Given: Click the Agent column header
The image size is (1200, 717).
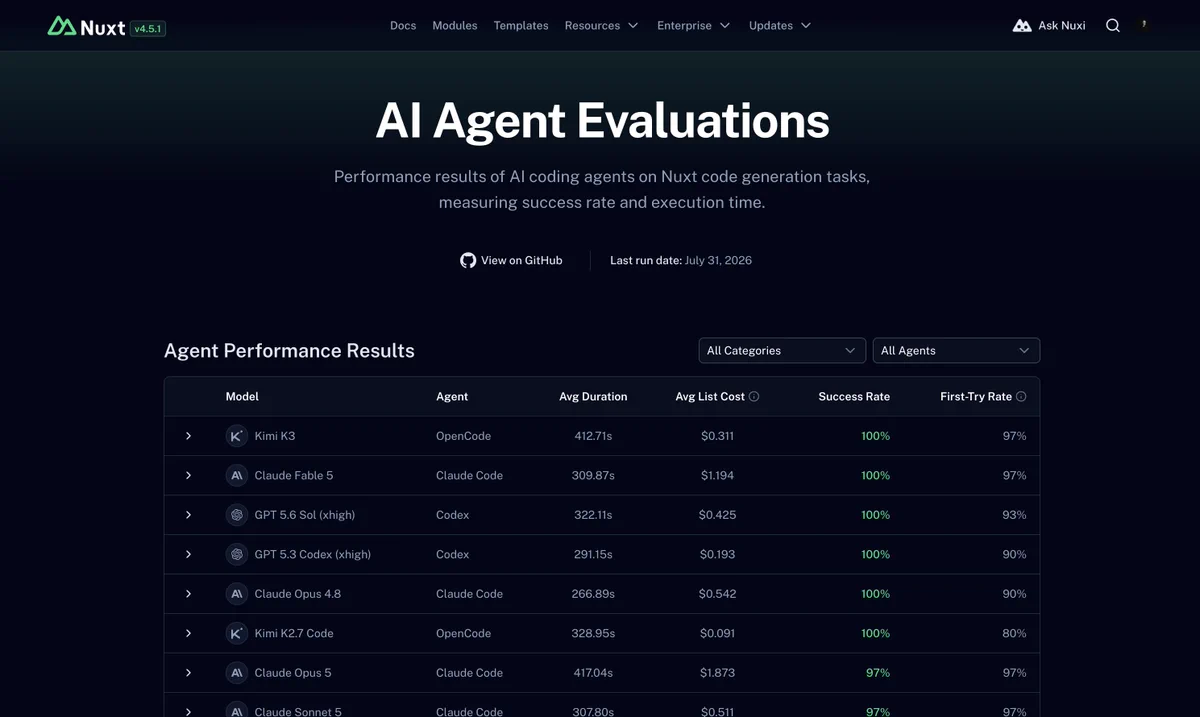Looking at the screenshot, I should (x=452, y=397).
